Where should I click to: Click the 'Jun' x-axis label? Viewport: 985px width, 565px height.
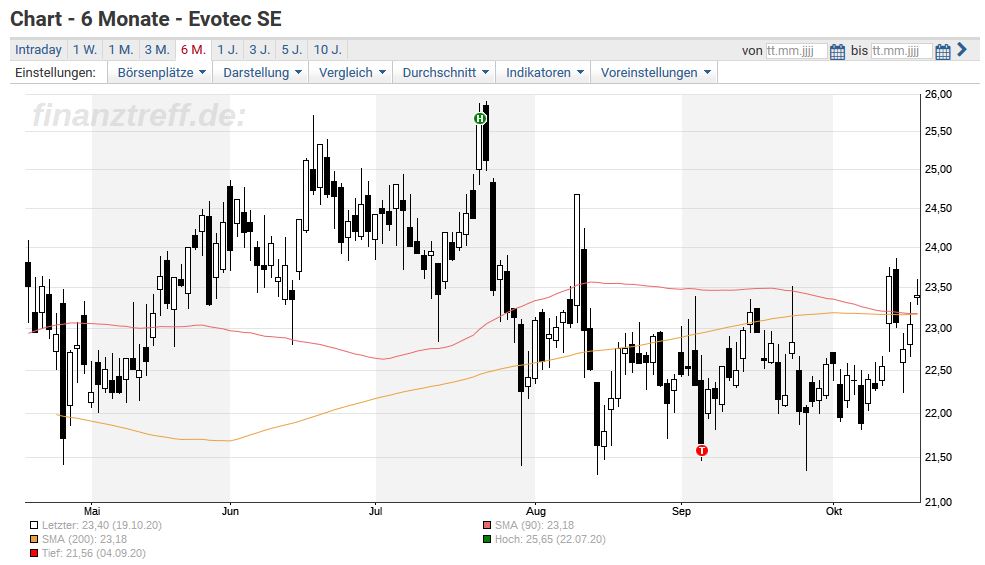[230, 511]
